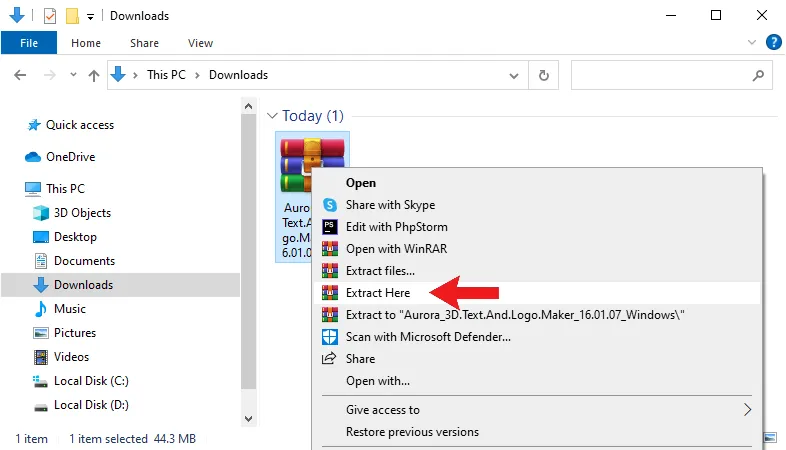Click the Properties icon in title bar

pos(50,16)
